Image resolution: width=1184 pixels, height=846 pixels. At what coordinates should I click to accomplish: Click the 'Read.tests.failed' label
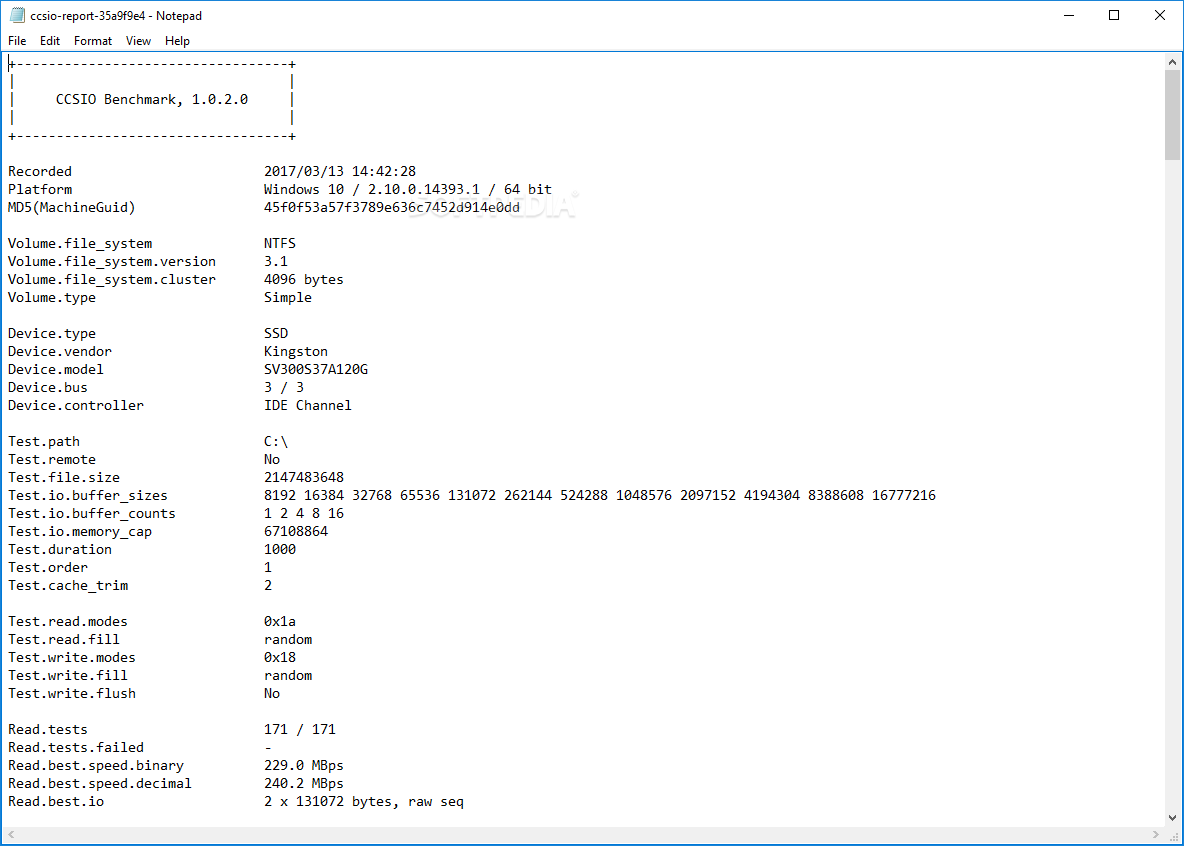(76, 748)
